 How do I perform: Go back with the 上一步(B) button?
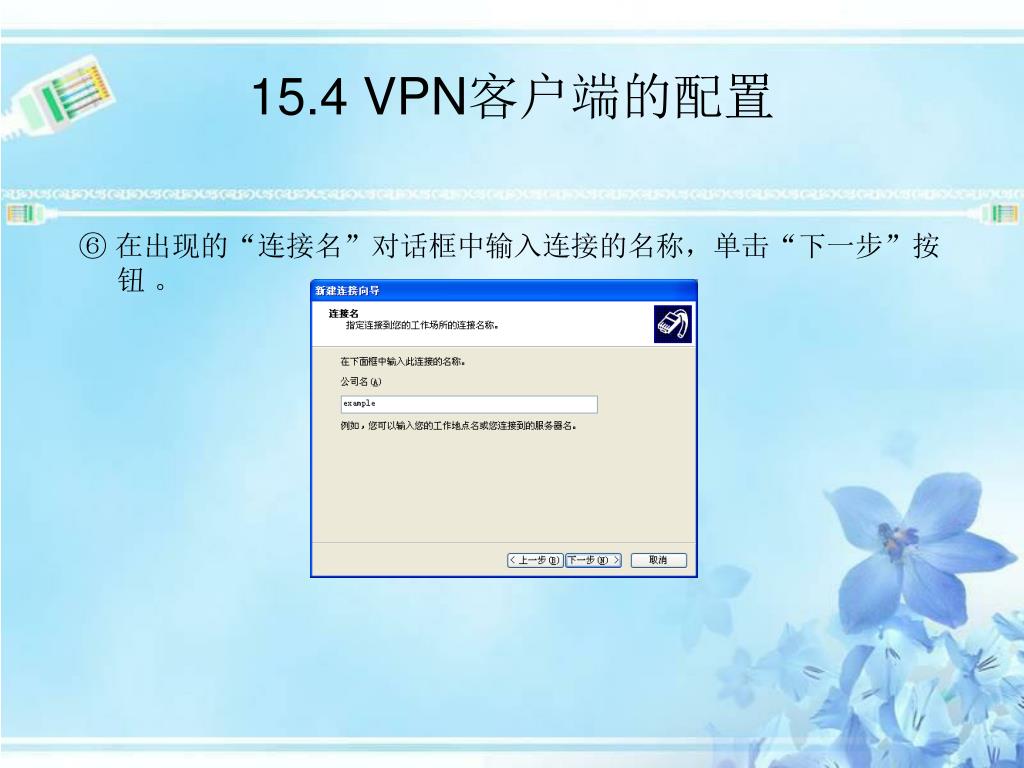pos(534,560)
